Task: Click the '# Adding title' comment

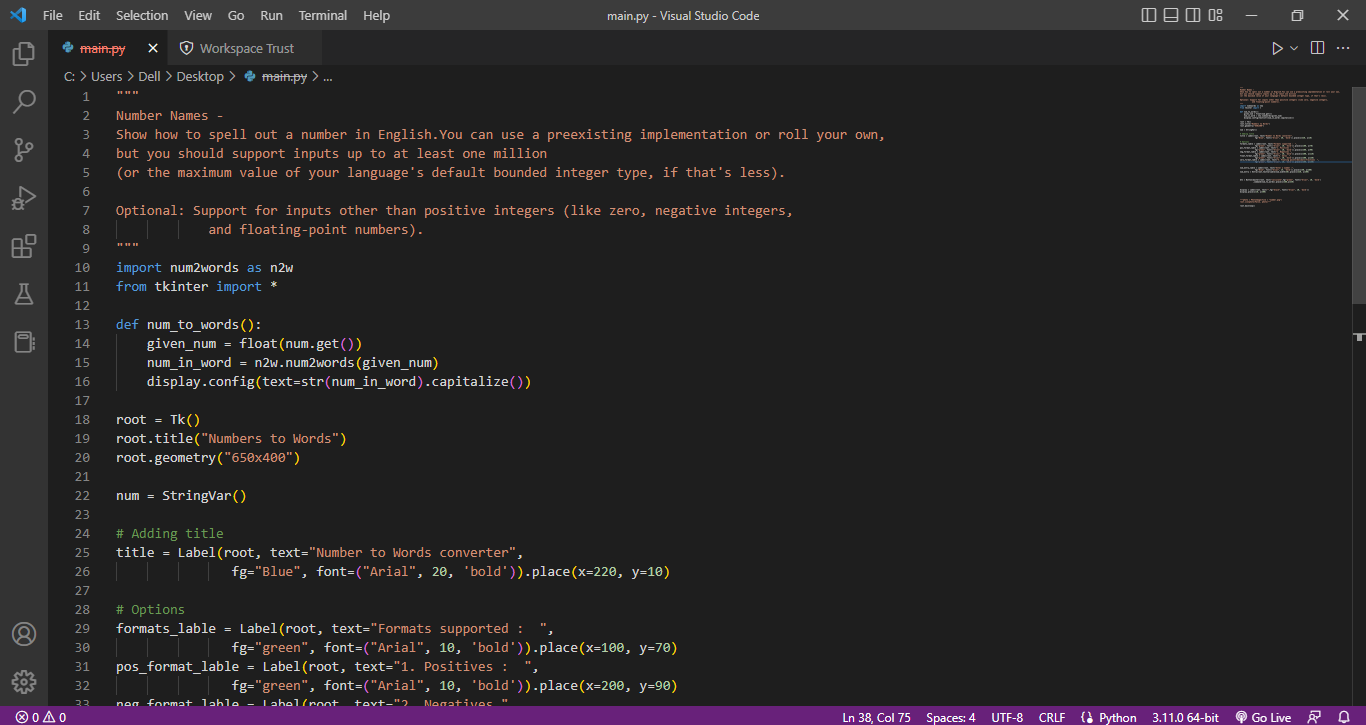Action: [x=170, y=534]
